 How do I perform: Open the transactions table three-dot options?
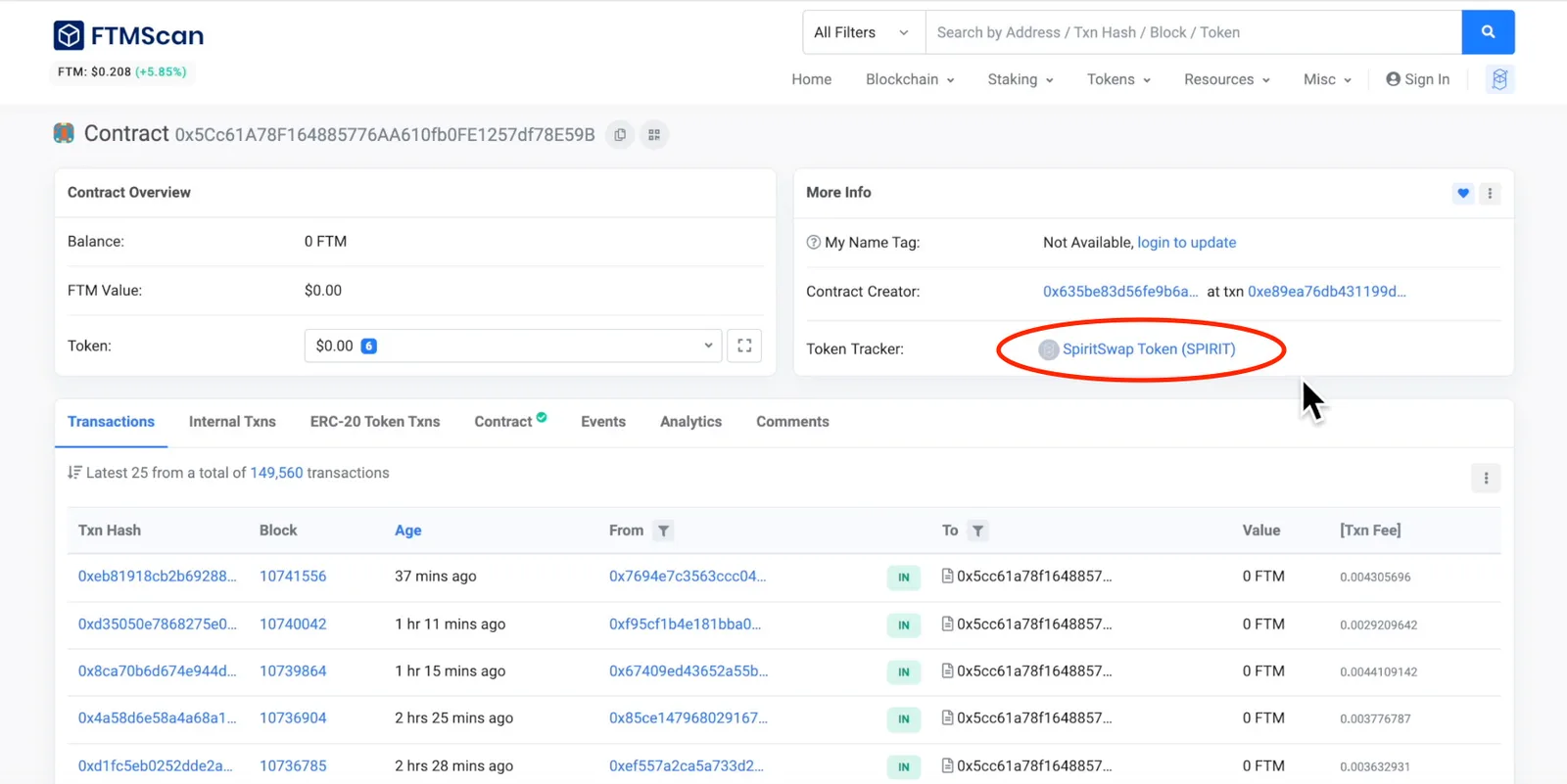point(1486,478)
